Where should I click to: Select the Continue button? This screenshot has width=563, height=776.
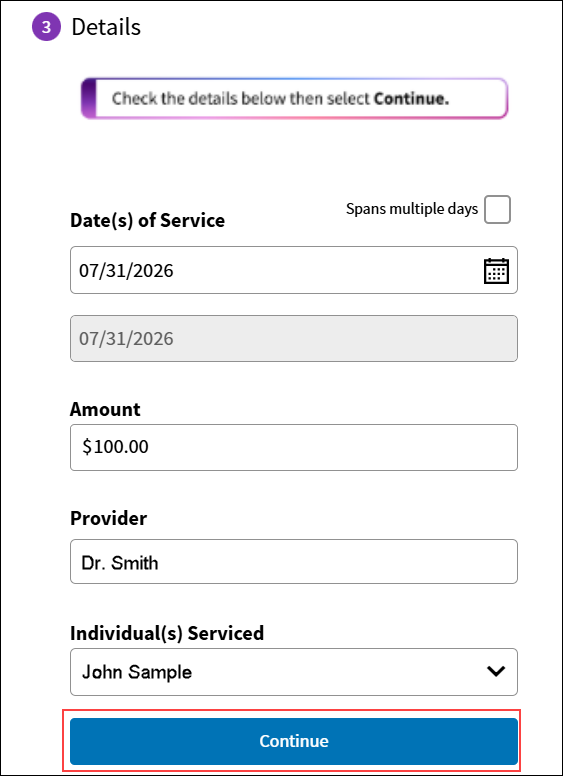294,741
